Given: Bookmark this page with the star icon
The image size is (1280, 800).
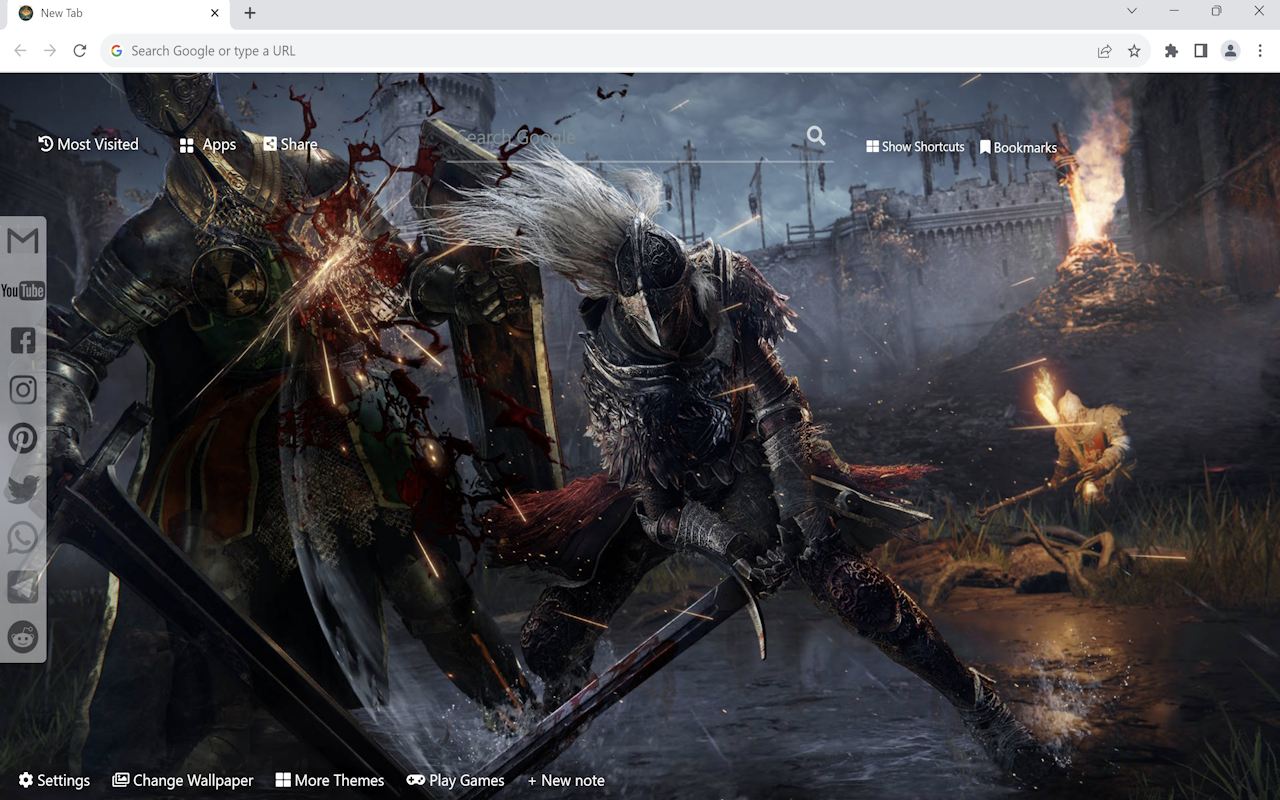Looking at the screenshot, I should (1135, 50).
